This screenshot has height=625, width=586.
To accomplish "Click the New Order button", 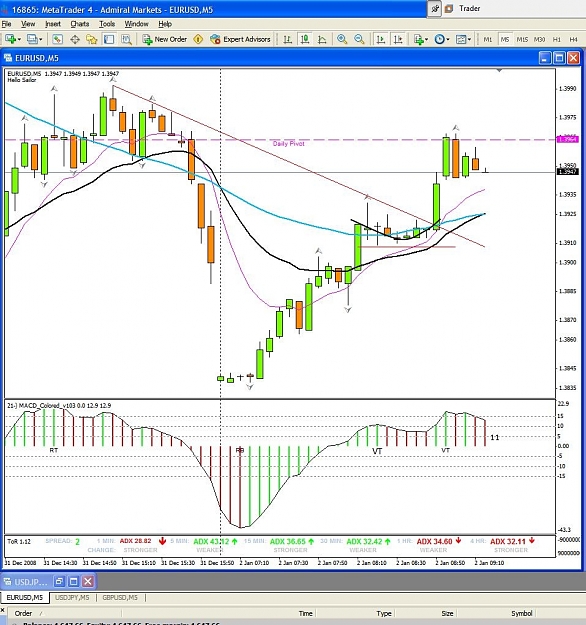I will pos(165,39).
